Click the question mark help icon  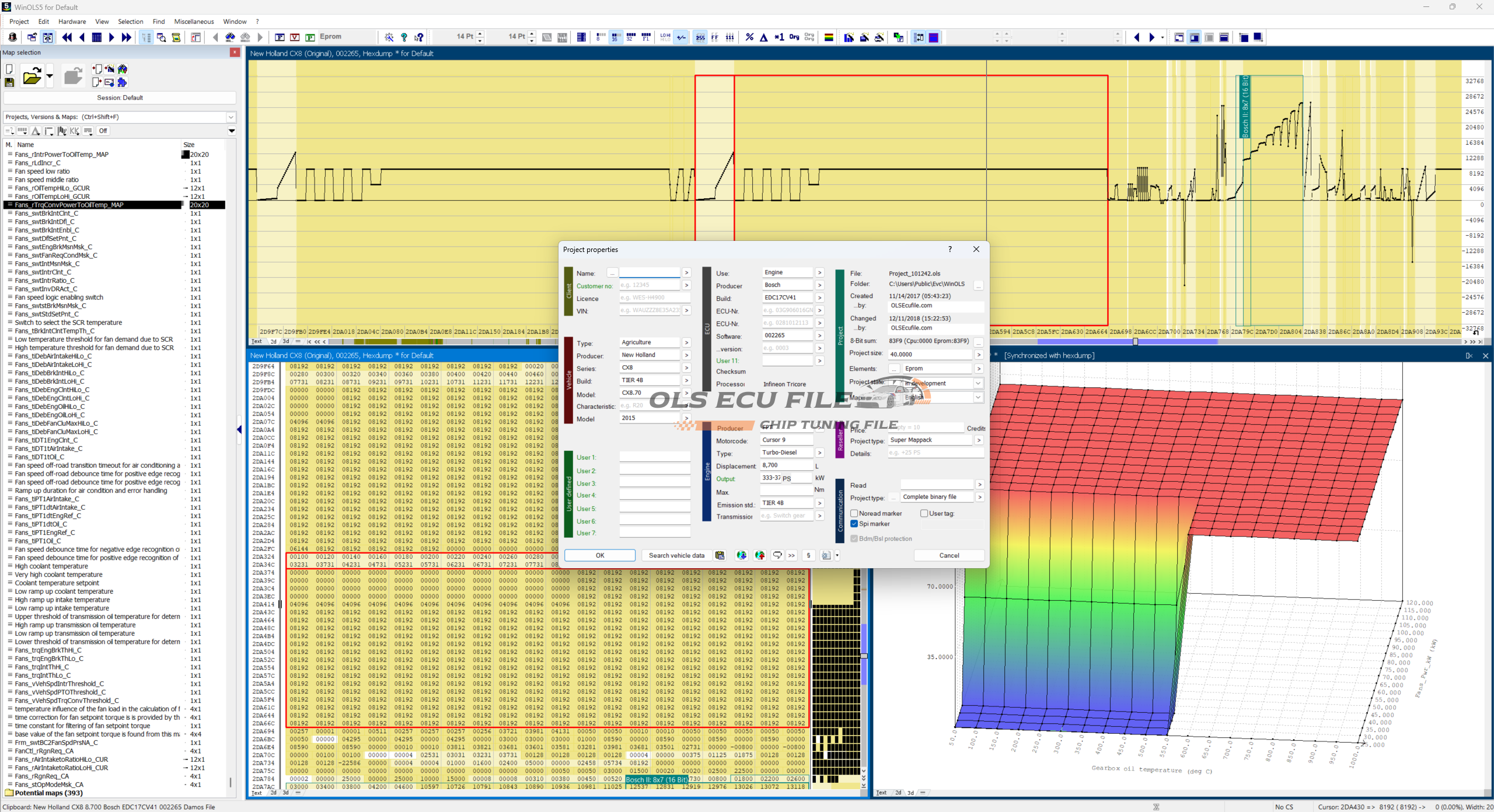pos(404,37)
